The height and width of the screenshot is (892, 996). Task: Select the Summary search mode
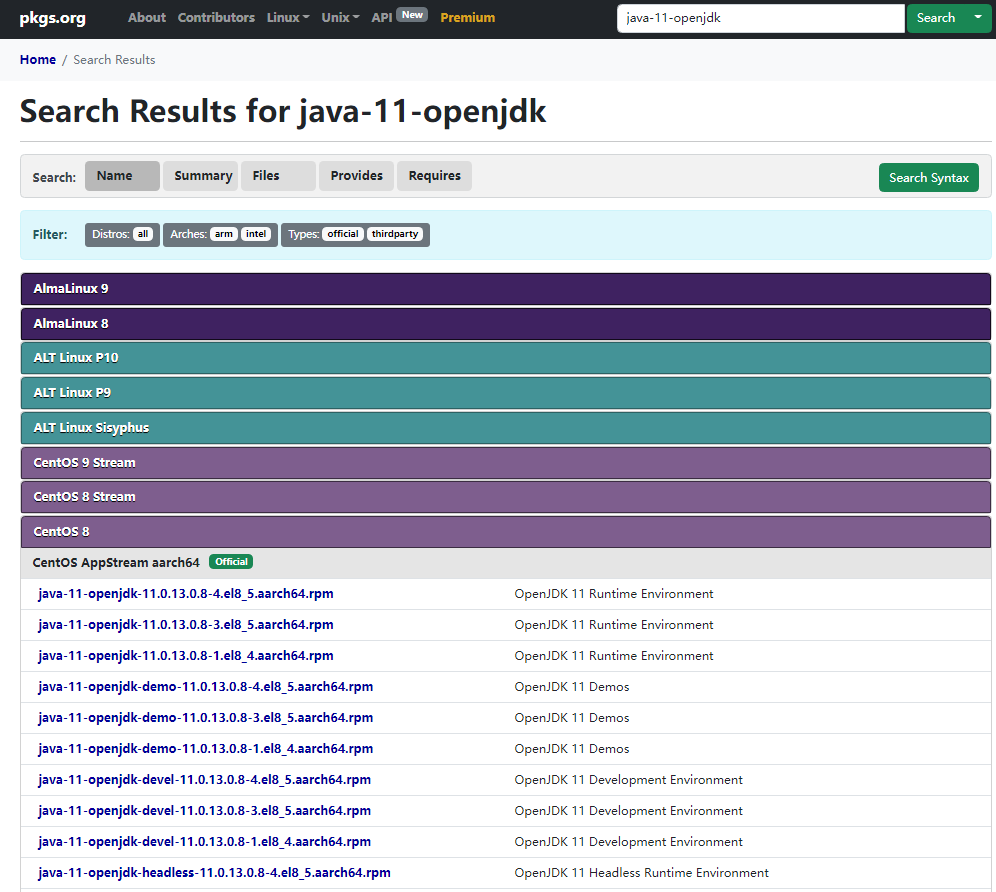click(200, 176)
